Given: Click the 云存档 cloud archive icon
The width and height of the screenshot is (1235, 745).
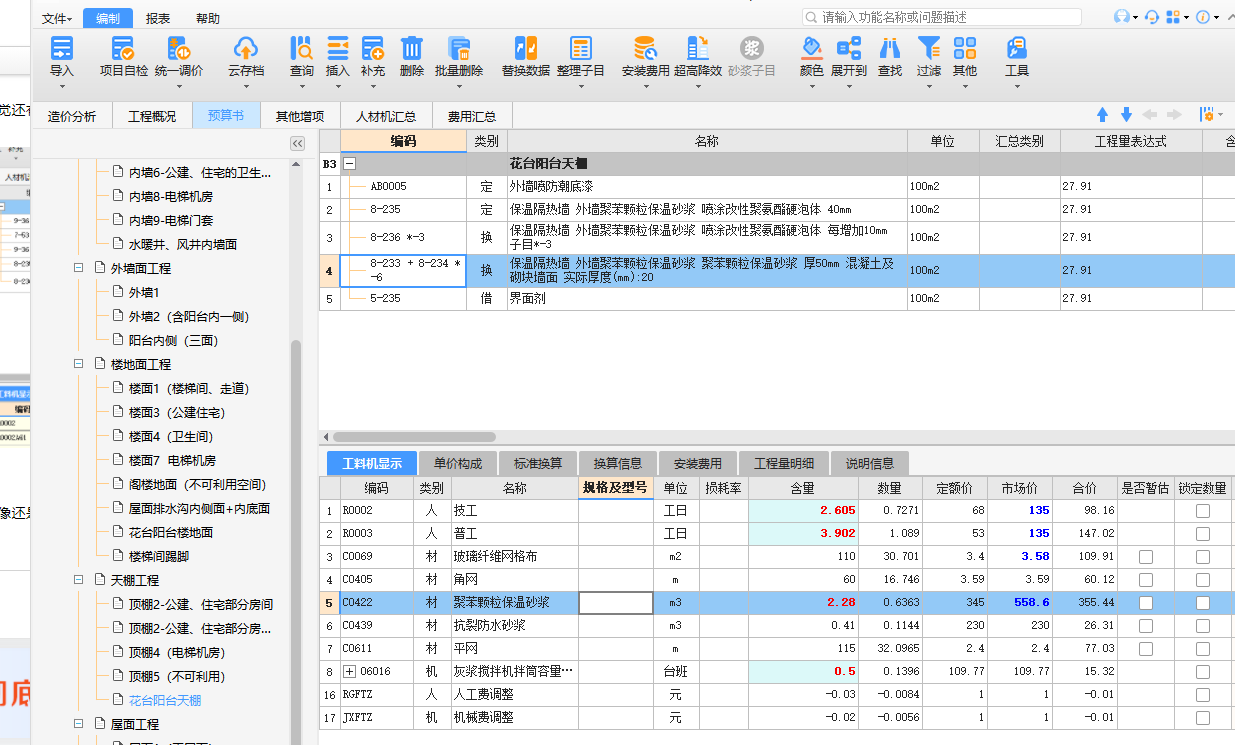Looking at the screenshot, I should (245, 48).
